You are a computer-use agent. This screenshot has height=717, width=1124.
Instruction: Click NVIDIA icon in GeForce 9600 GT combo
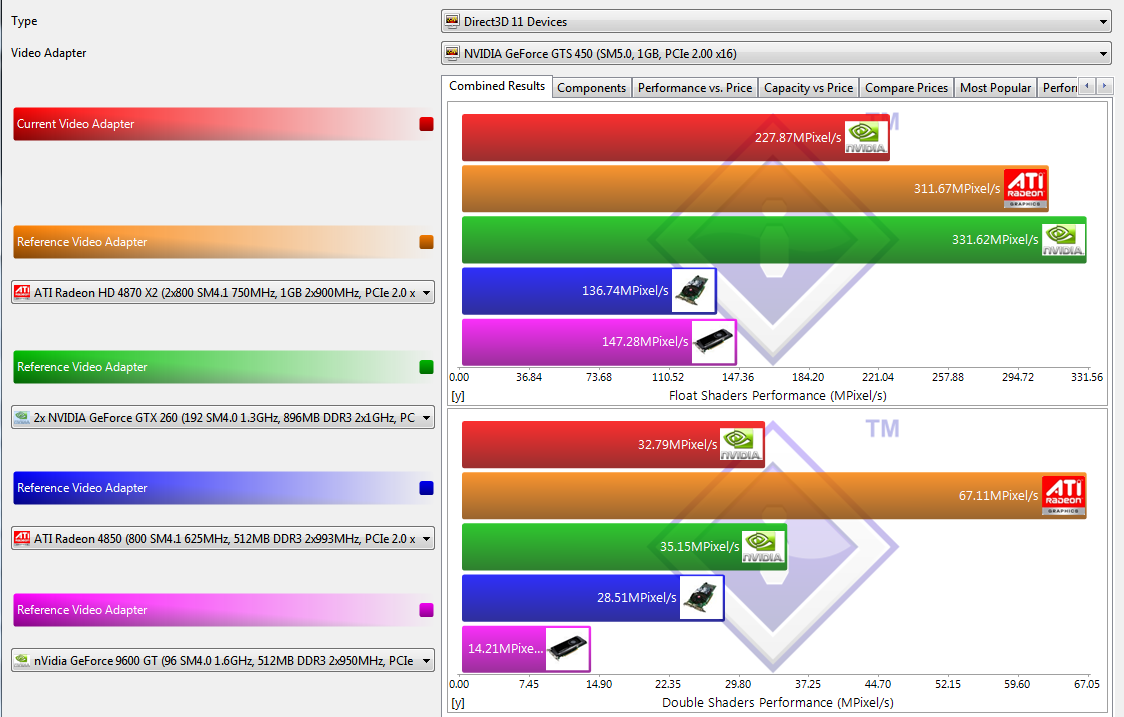click(22, 660)
